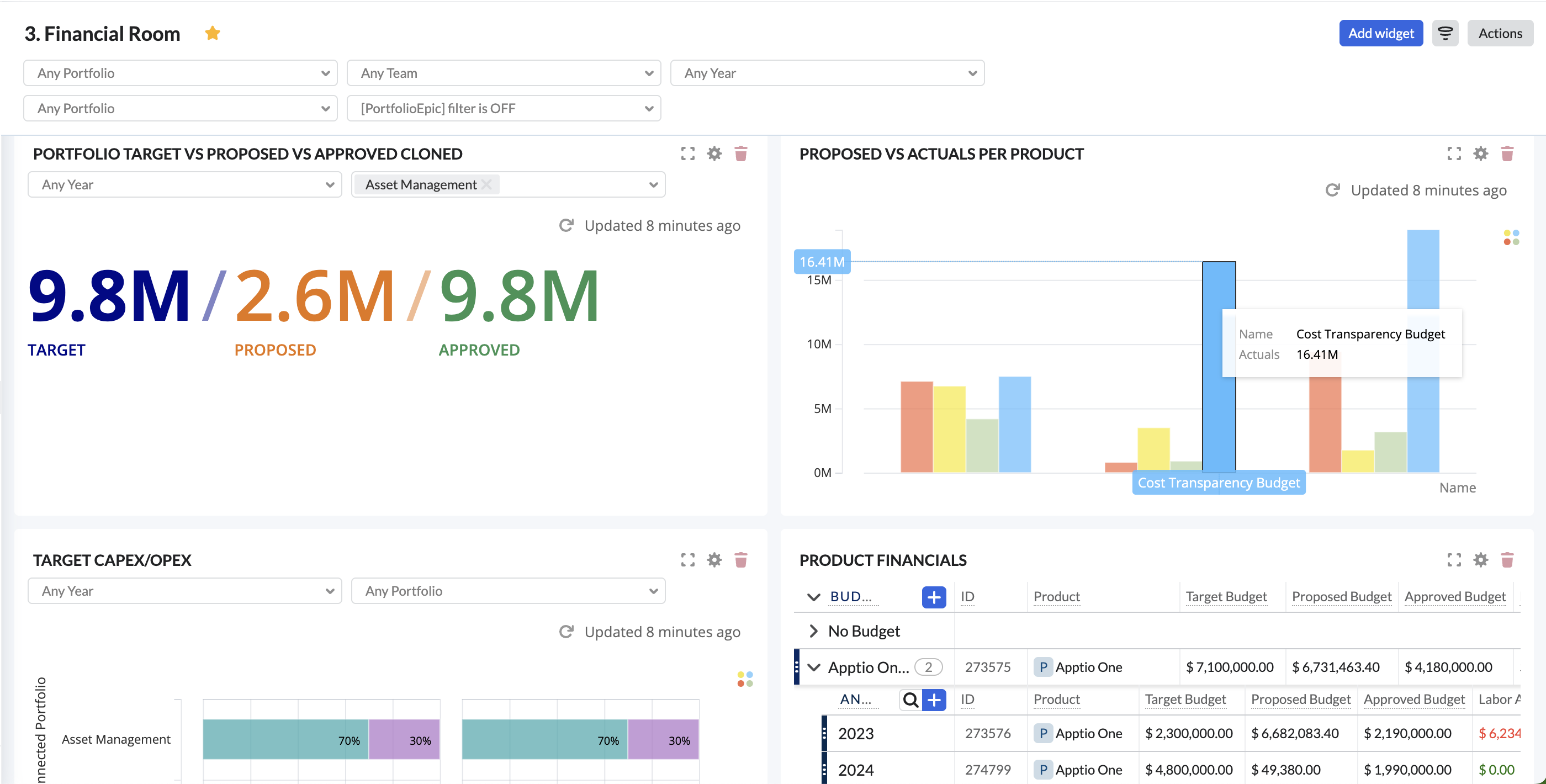Viewport: 1546px width, 784px height.
Task: Sort by the Target Budget column header
Action: pyautogui.click(x=1226, y=596)
